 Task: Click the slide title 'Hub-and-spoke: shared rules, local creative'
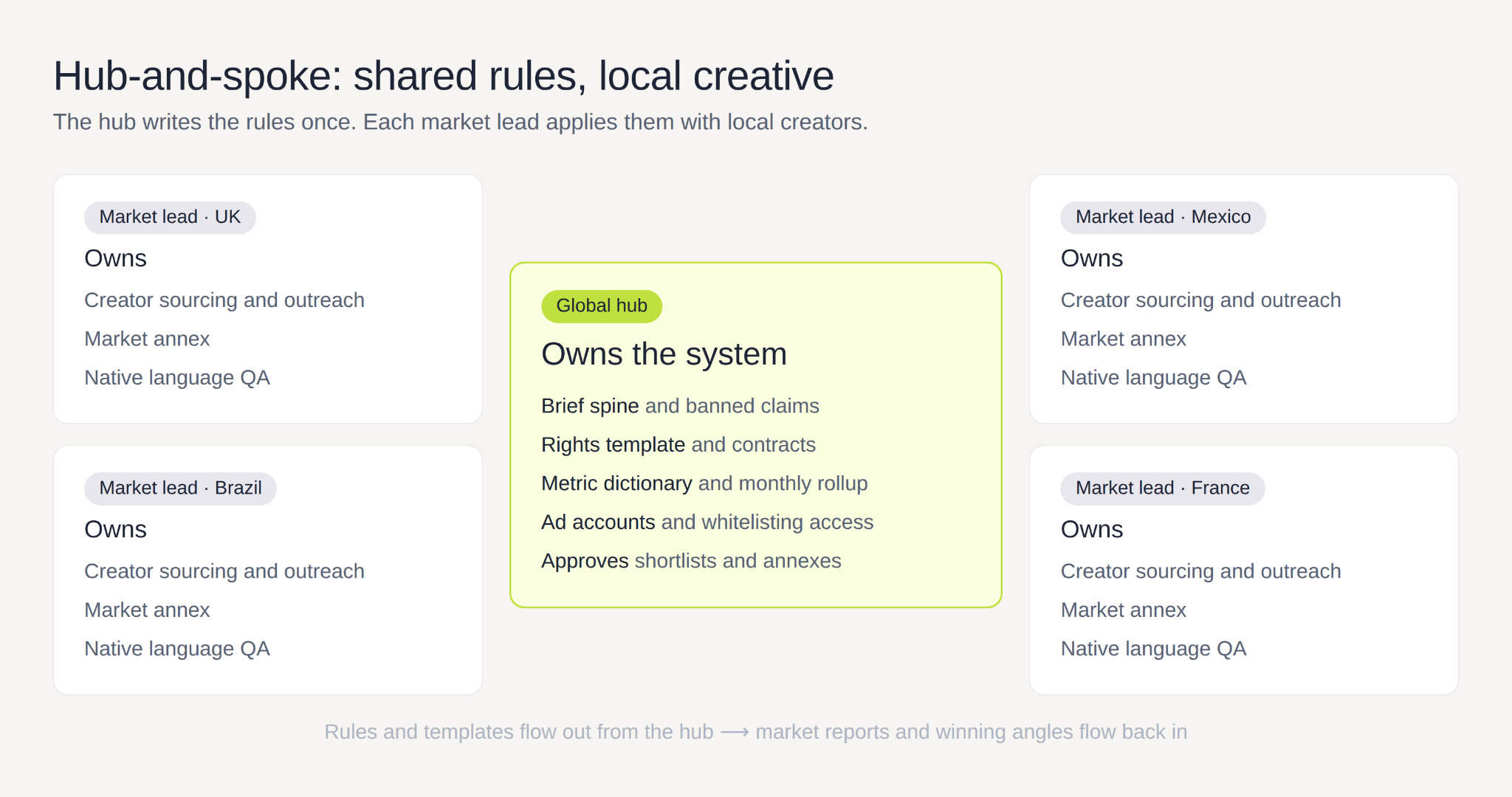point(444,76)
